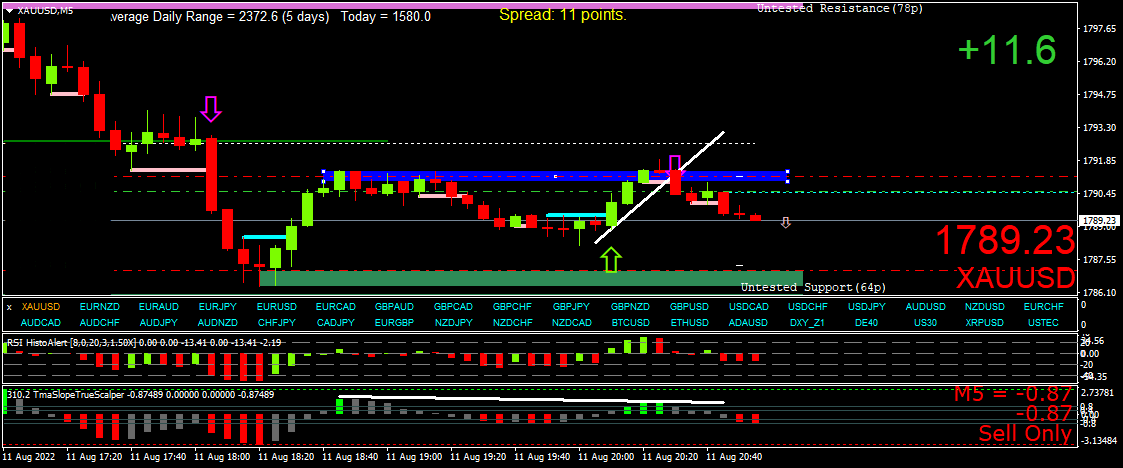Screen dimensions: 1123x468
Task: Click the Today = 1580.0 readout
Action: coord(386,16)
